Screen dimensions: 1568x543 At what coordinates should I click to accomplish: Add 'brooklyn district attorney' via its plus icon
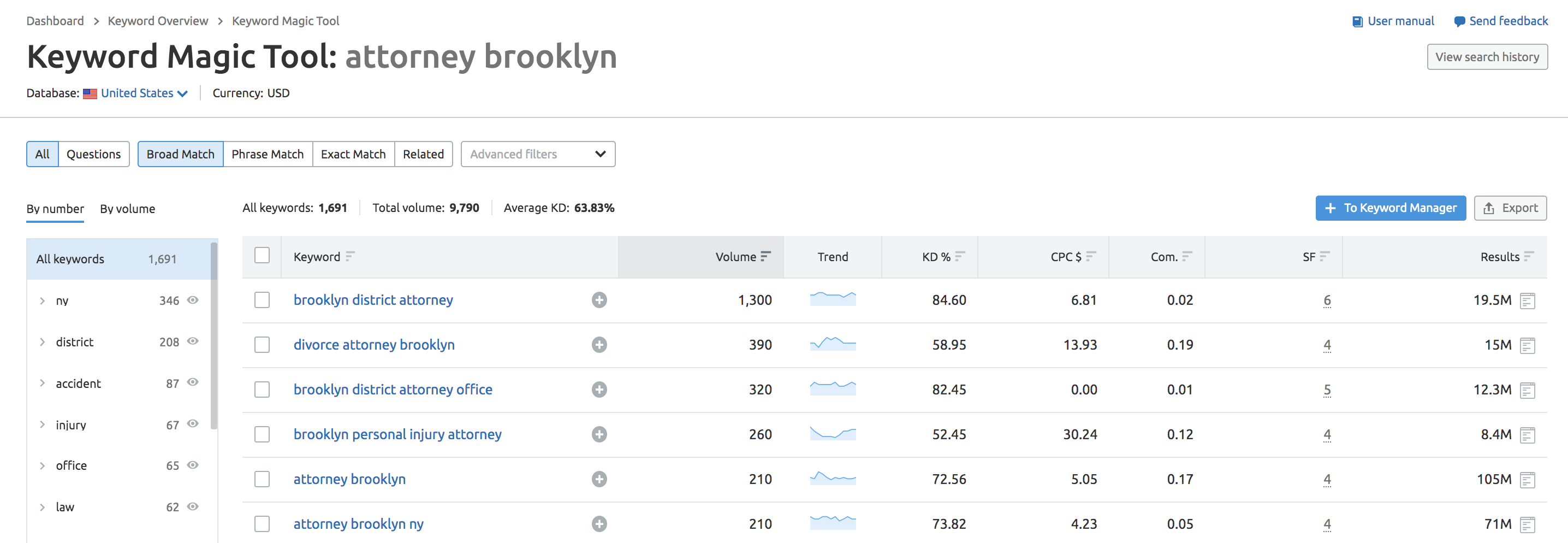click(x=599, y=300)
